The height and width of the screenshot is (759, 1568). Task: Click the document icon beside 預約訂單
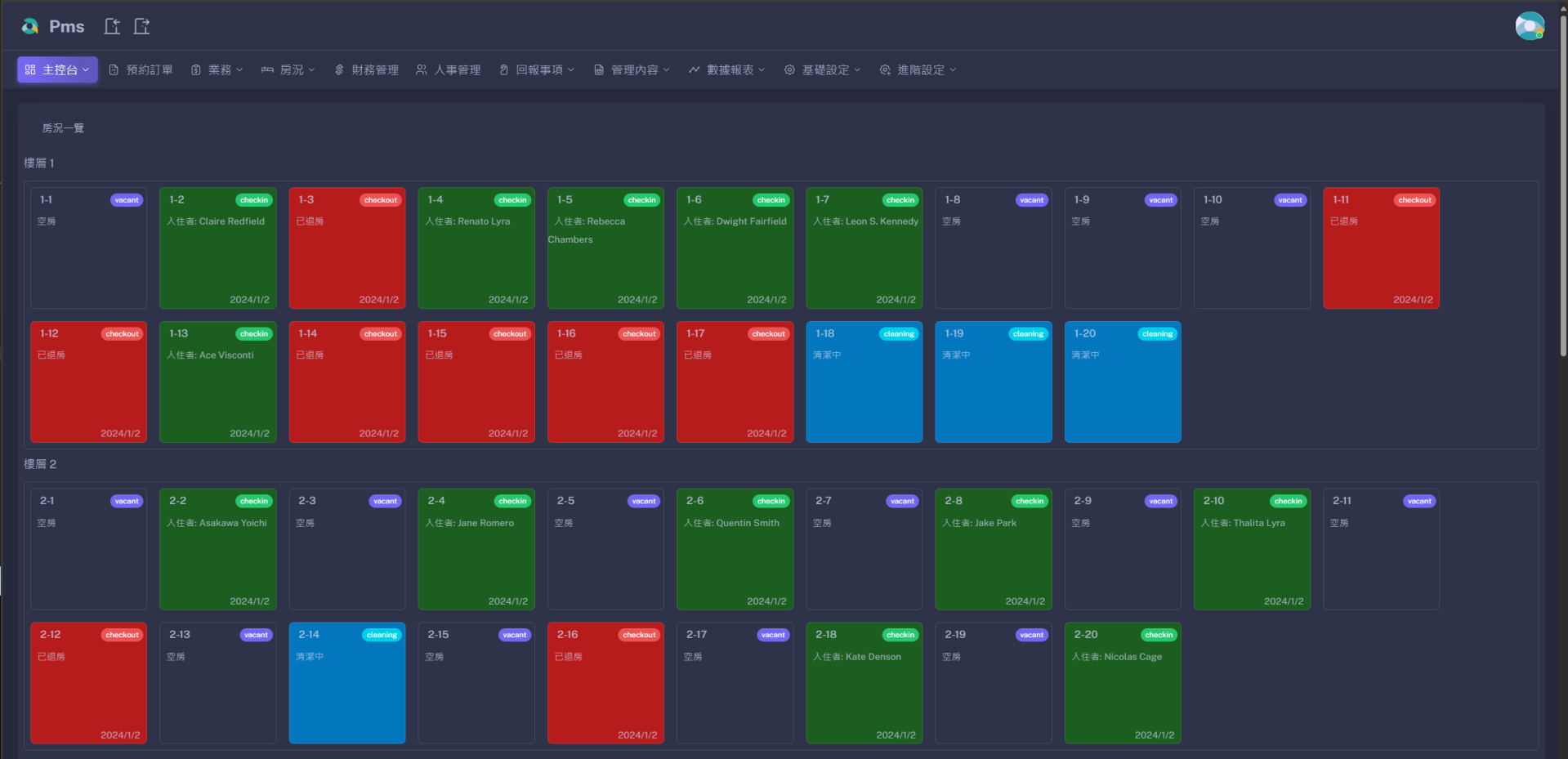click(114, 70)
